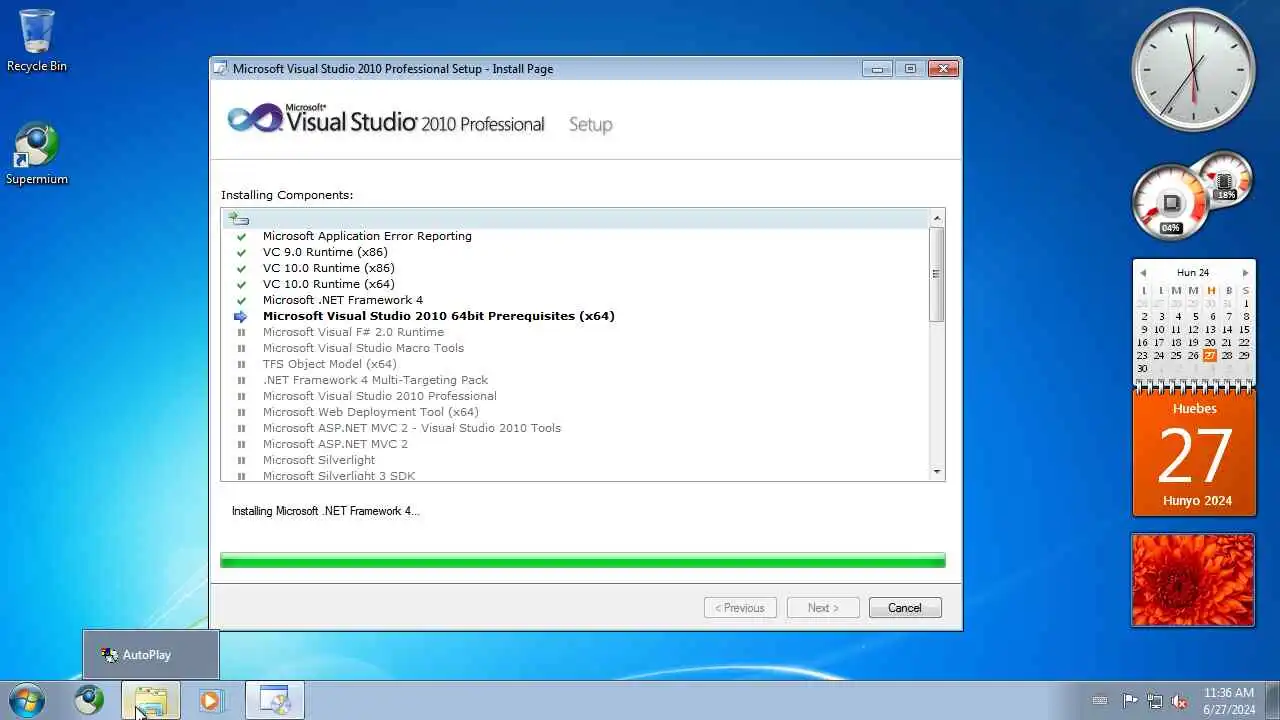Click the component list scrollbar thumb

pyautogui.click(x=936, y=274)
